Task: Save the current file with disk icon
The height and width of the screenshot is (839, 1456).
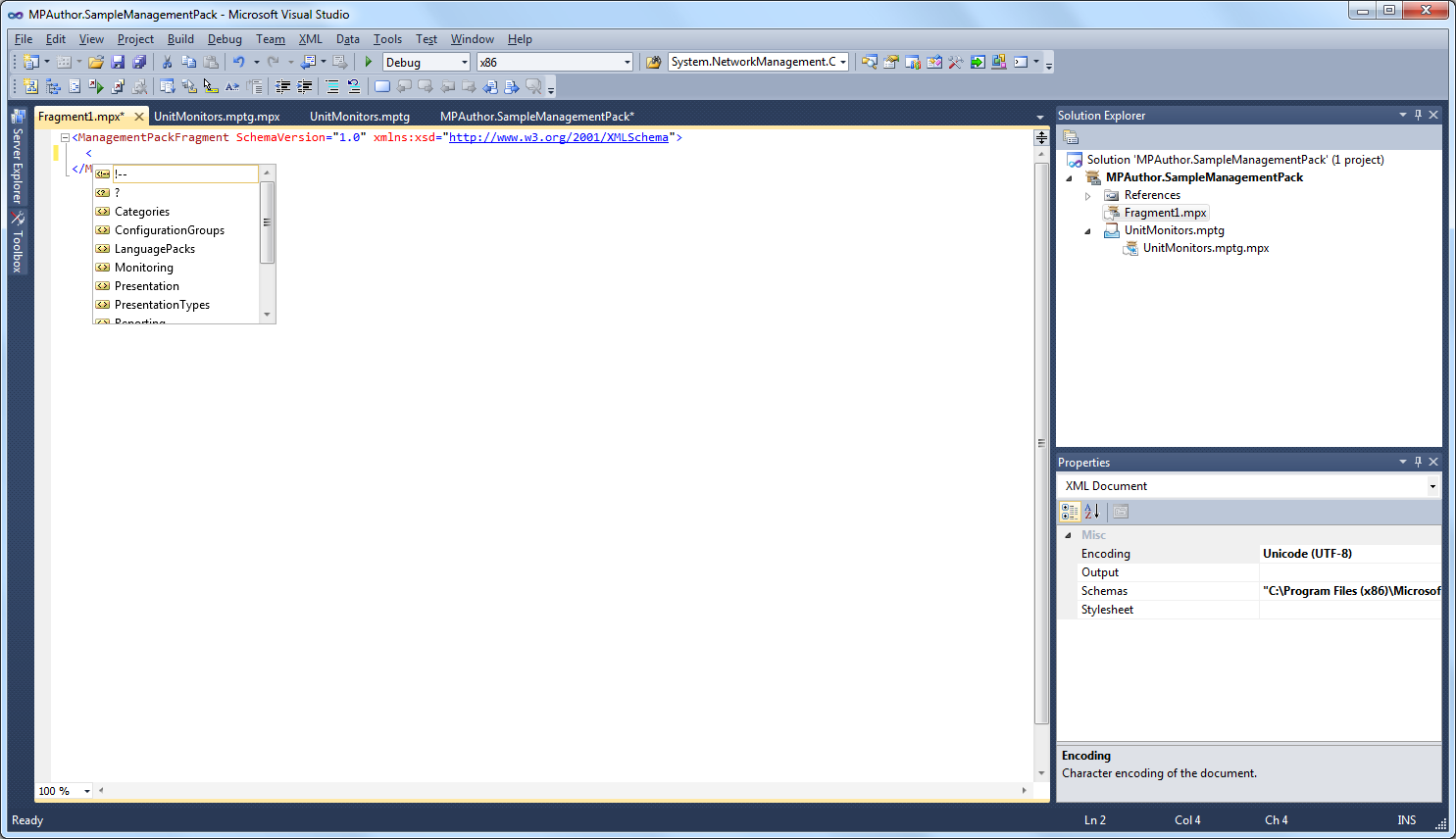Action: [x=118, y=62]
